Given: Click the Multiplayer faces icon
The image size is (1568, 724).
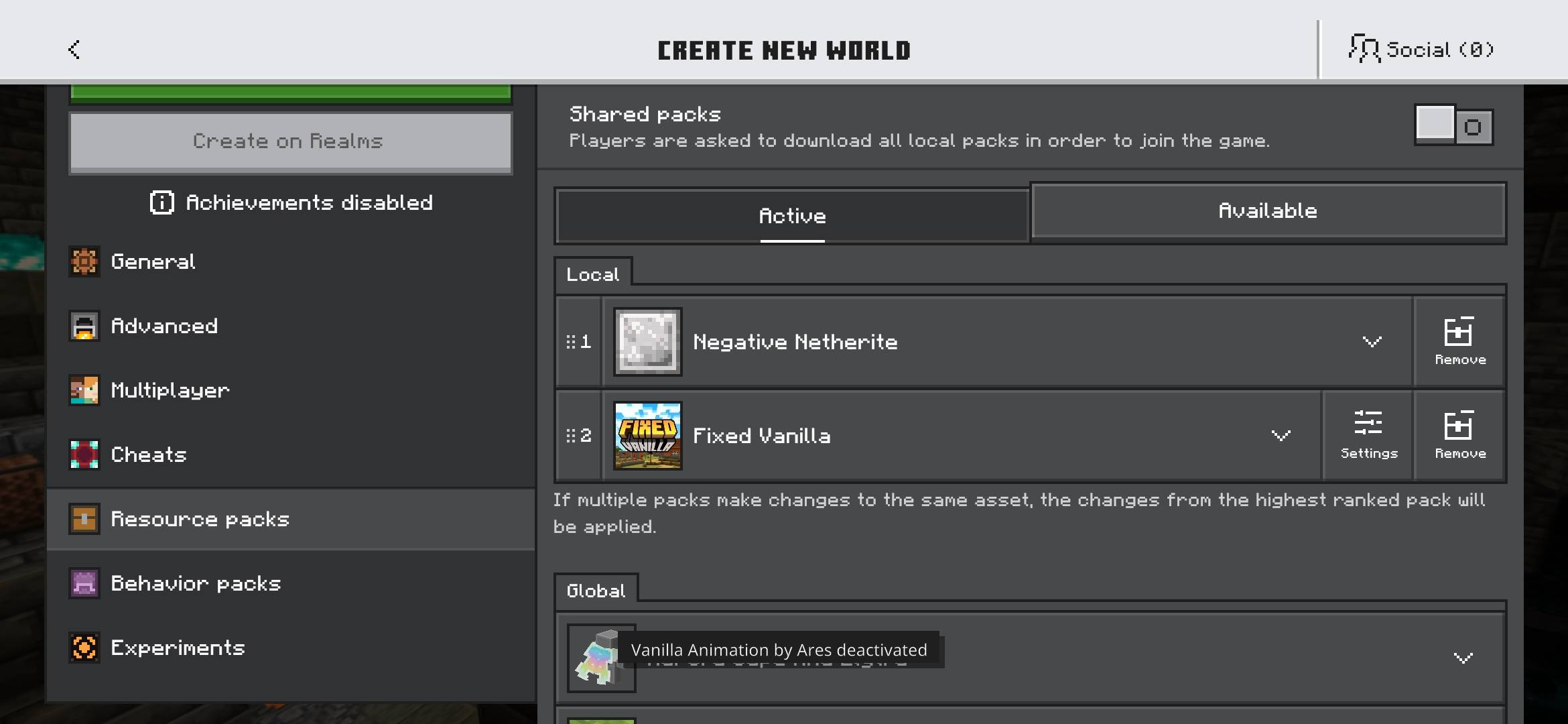Looking at the screenshot, I should [84, 390].
